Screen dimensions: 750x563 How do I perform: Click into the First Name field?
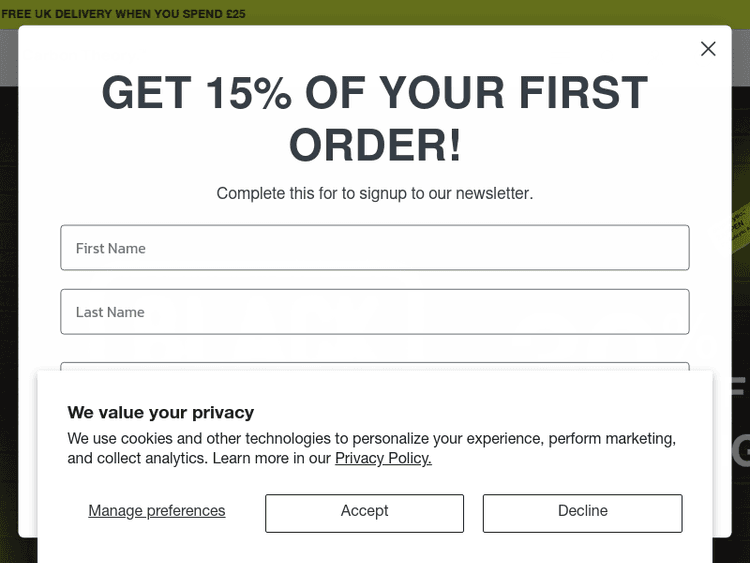click(374, 248)
